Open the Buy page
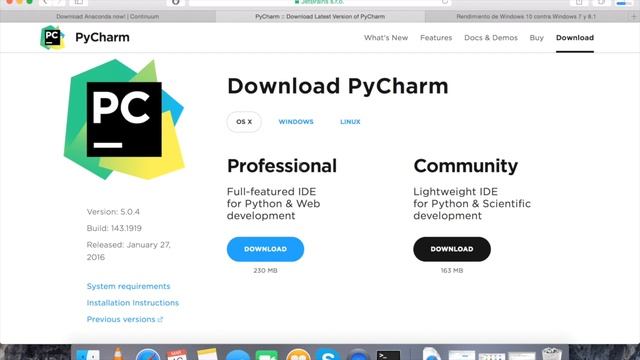Viewport: 640px width, 360px height. coord(536,38)
